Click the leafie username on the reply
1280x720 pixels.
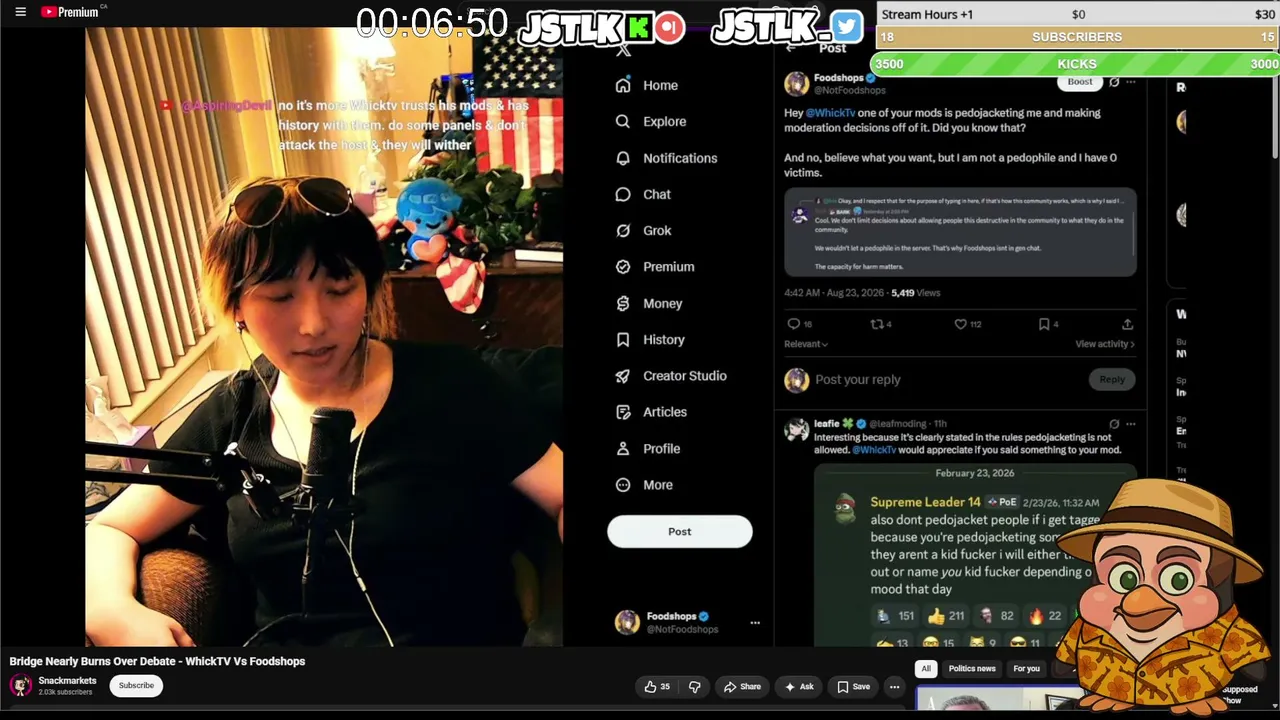[826, 424]
